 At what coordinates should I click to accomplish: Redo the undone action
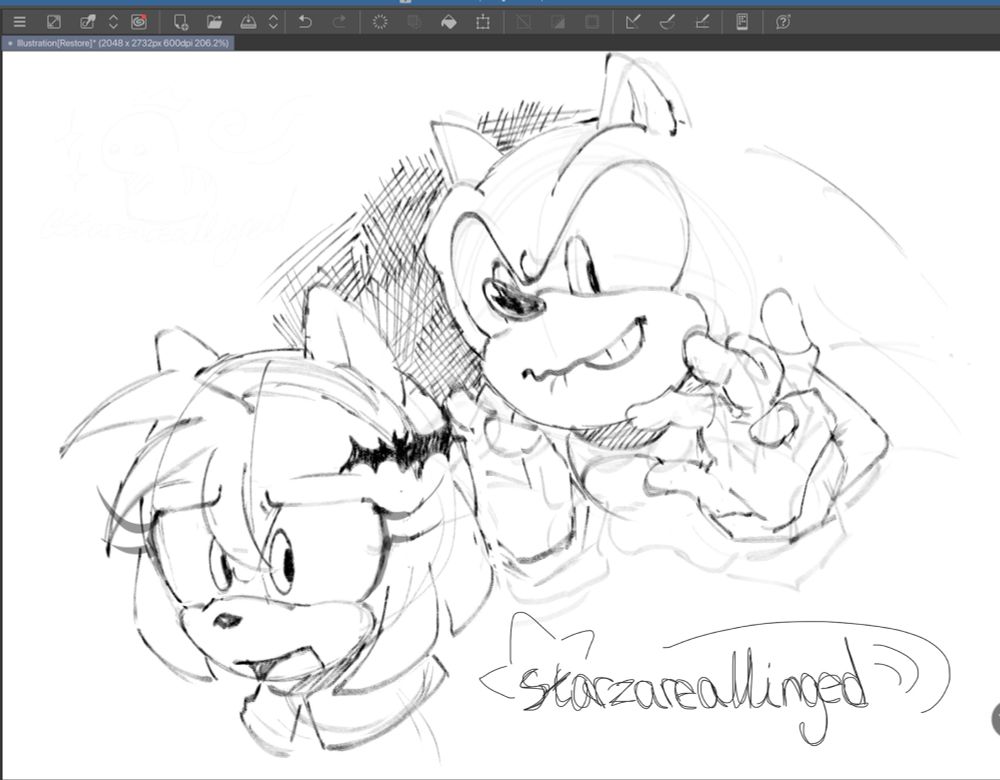point(339,22)
